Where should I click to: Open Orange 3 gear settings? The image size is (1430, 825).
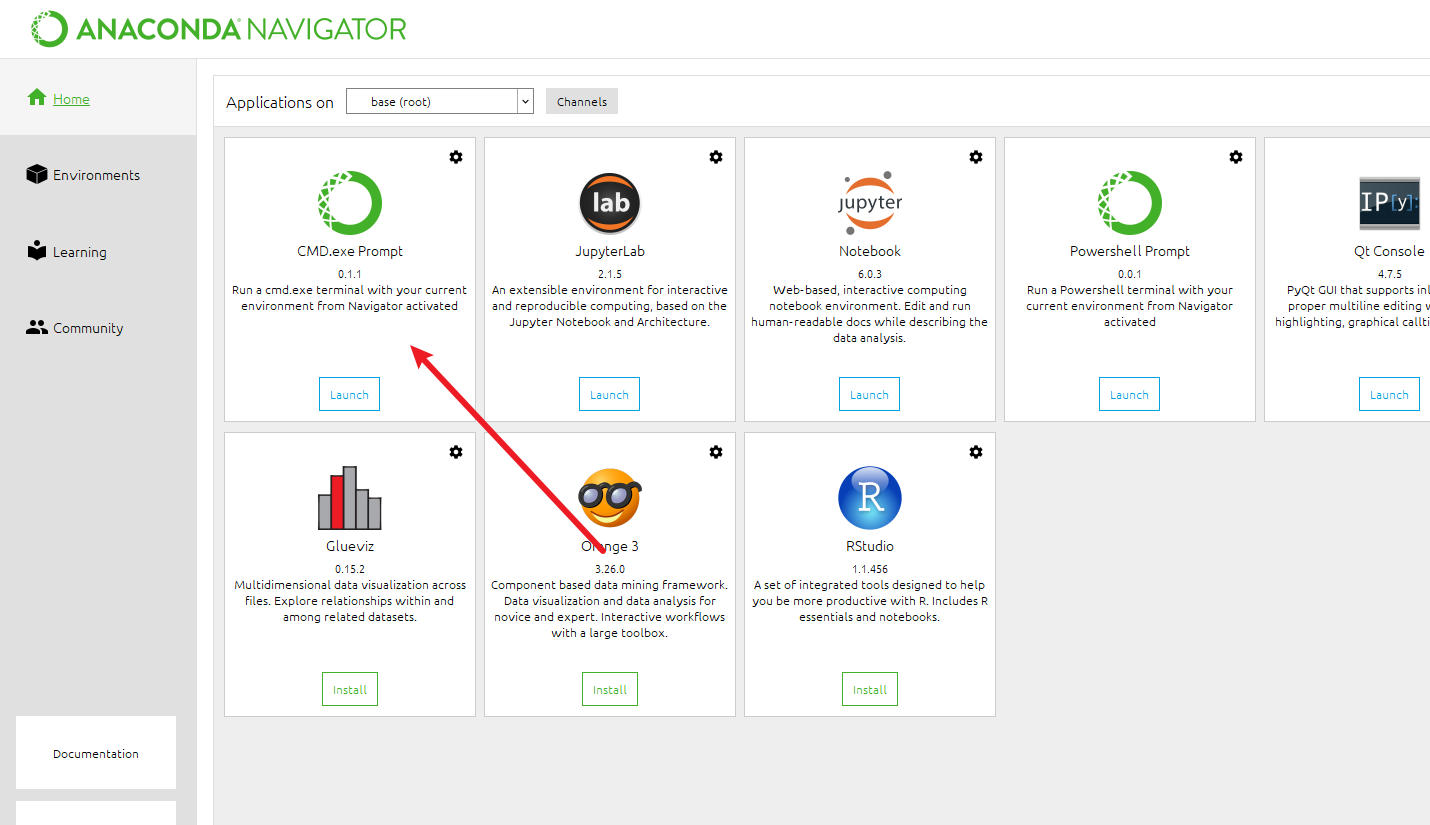[x=716, y=452]
